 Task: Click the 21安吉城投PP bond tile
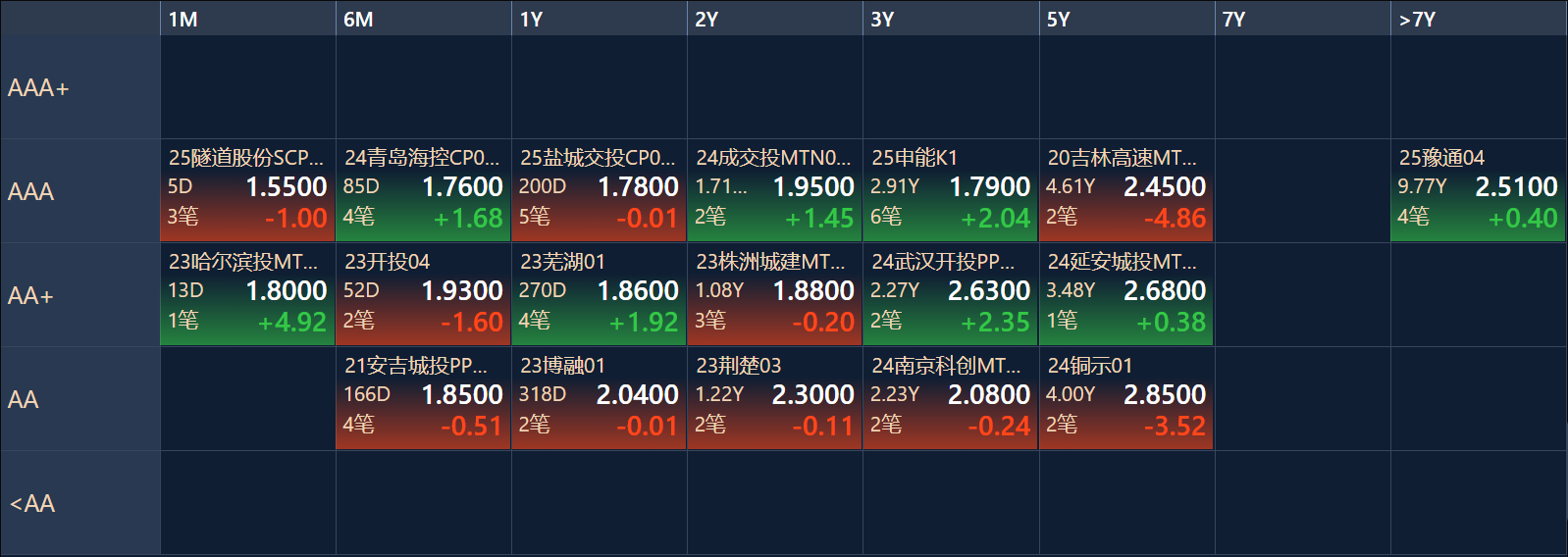423,399
